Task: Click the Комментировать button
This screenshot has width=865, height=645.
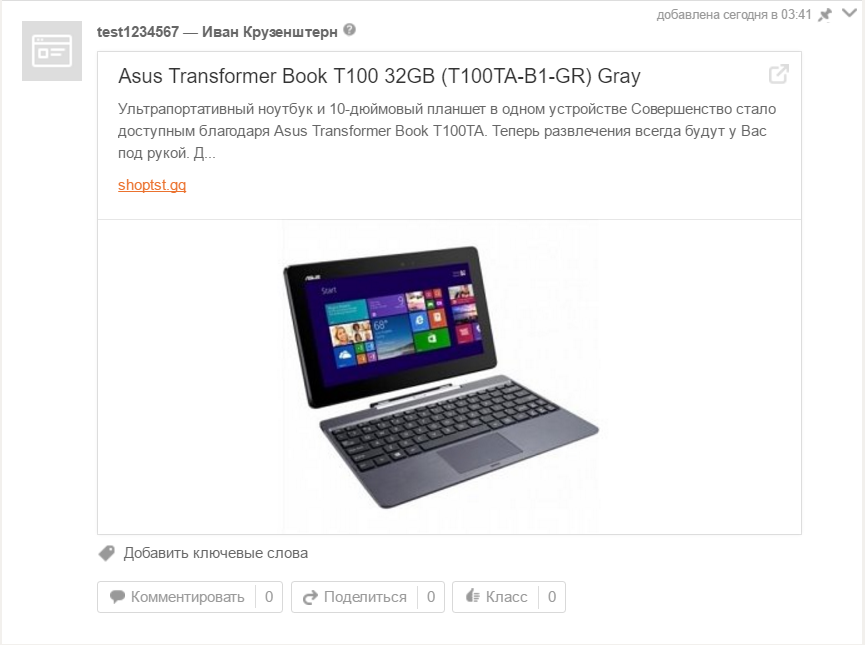Action: pos(177,597)
